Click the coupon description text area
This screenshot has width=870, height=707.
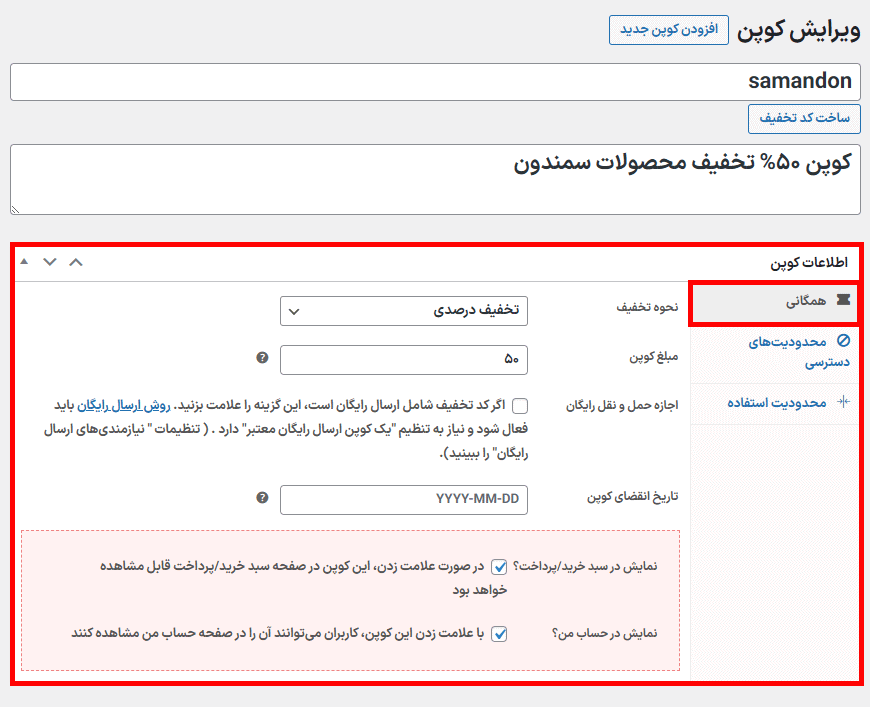click(x=435, y=179)
